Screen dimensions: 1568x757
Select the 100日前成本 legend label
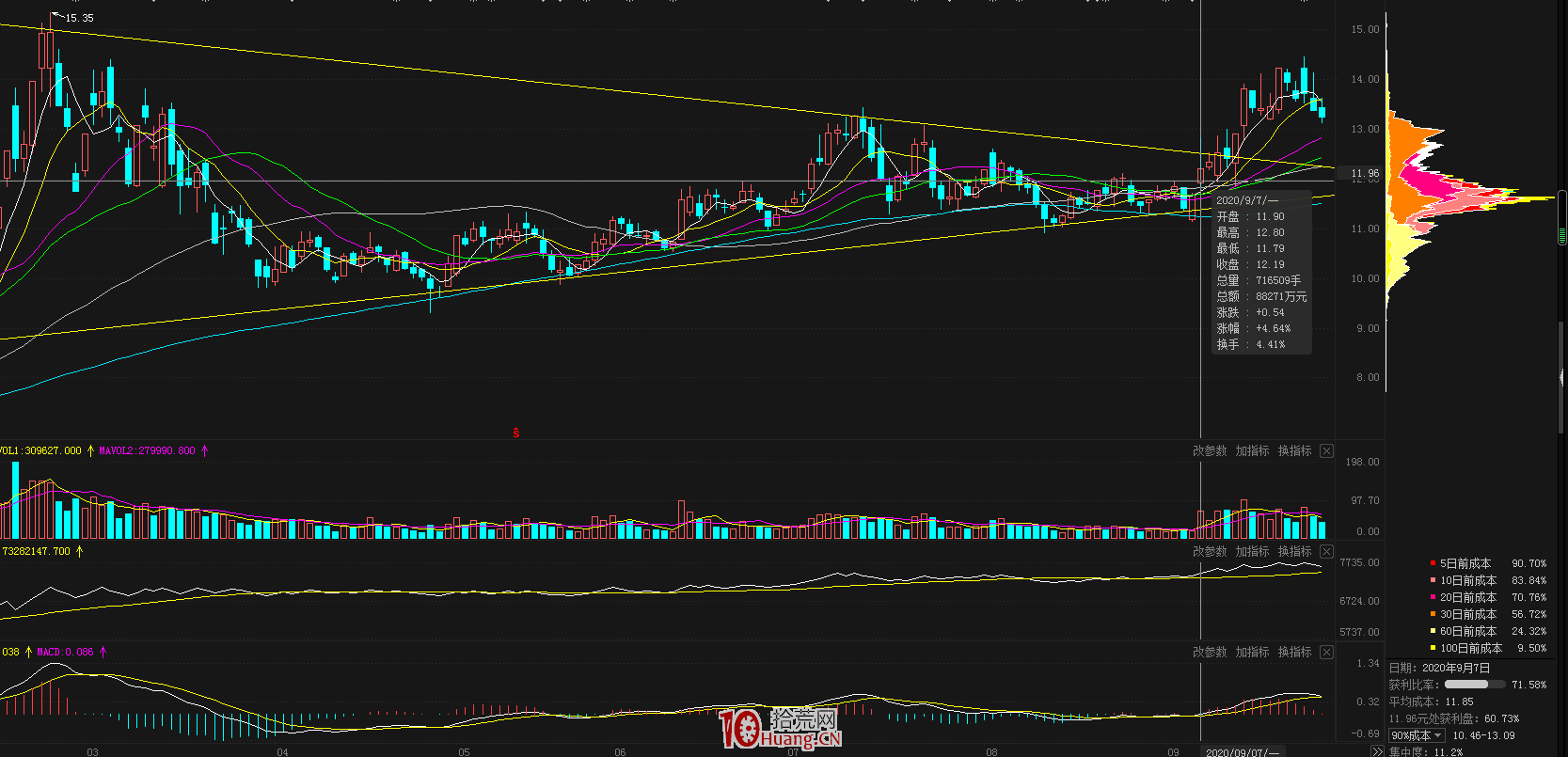[1471, 649]
